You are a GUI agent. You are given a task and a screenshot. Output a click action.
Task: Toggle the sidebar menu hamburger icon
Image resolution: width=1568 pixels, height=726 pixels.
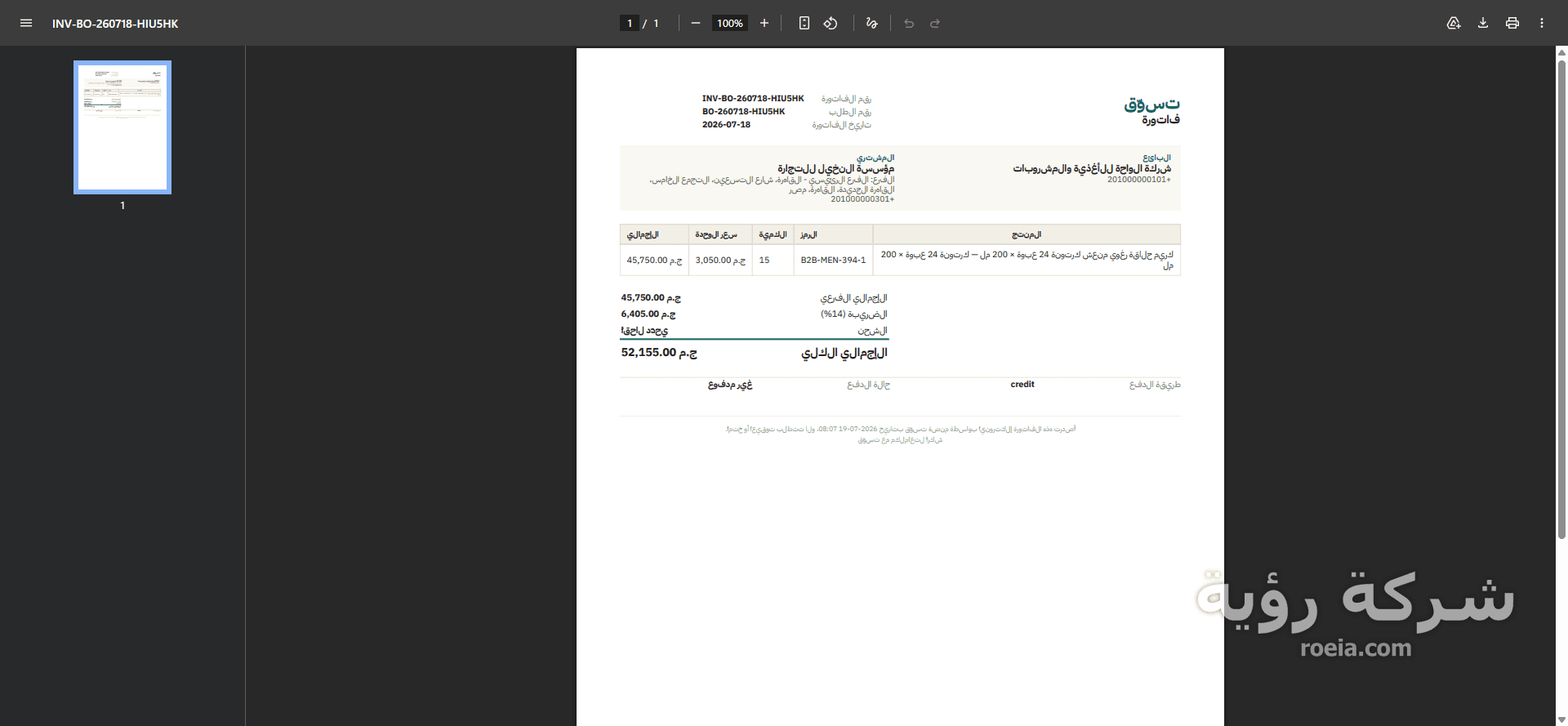(26, 23)
